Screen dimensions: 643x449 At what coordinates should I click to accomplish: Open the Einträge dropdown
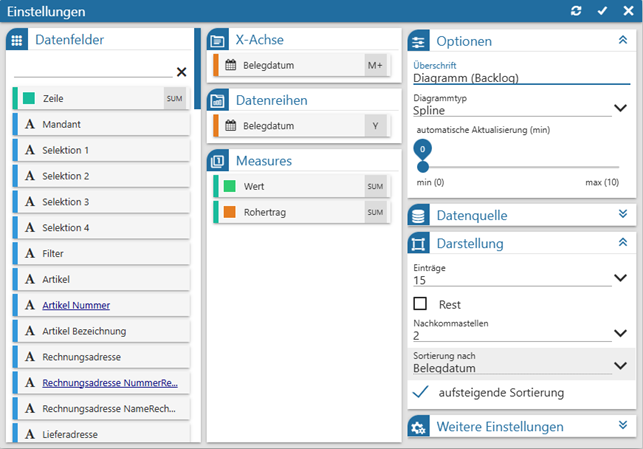coord(620,278)
